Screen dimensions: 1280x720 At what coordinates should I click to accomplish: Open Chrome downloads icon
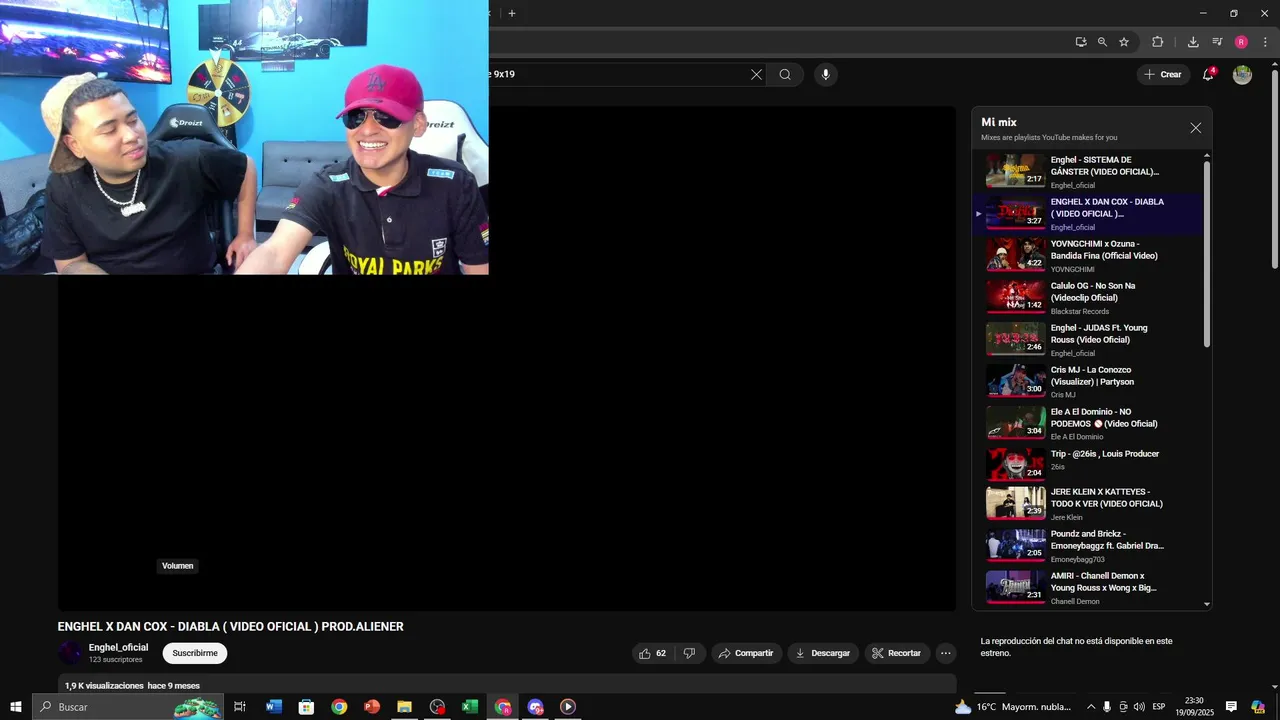click(x=1193, y=42)
